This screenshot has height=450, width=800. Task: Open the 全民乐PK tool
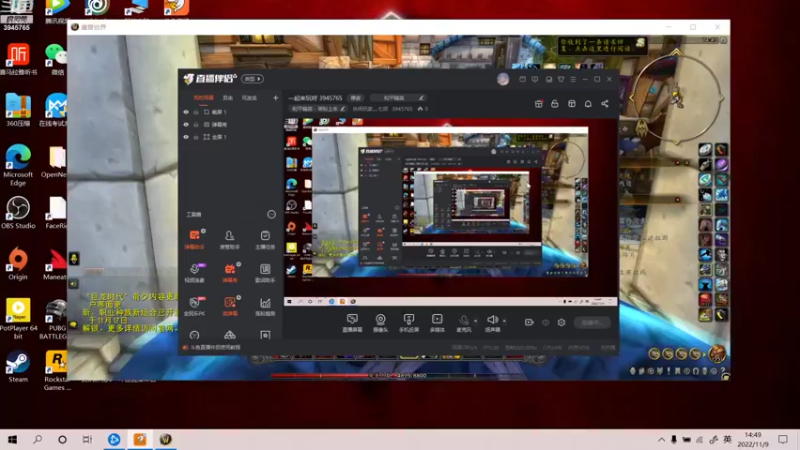[x=194, y=306]
